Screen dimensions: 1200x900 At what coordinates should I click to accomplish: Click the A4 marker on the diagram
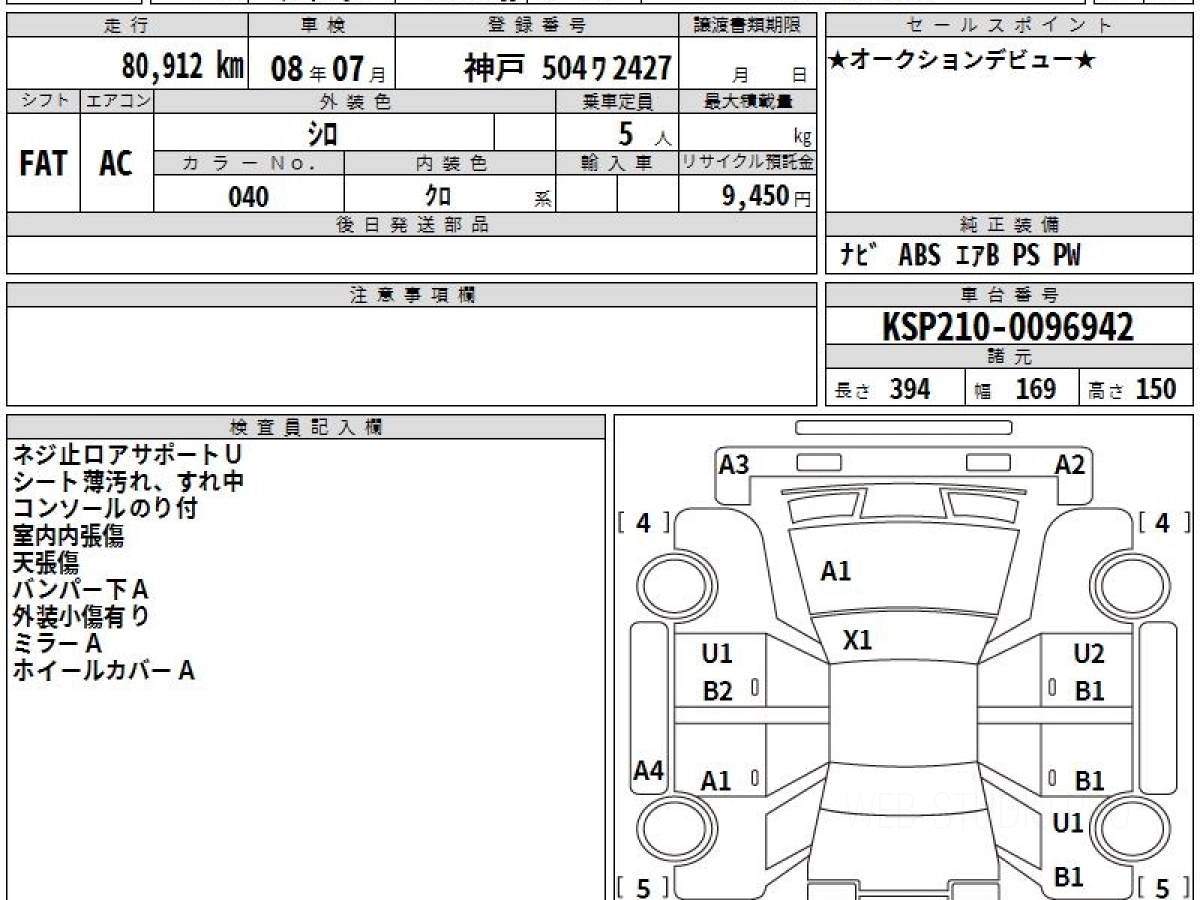[649, 771]
